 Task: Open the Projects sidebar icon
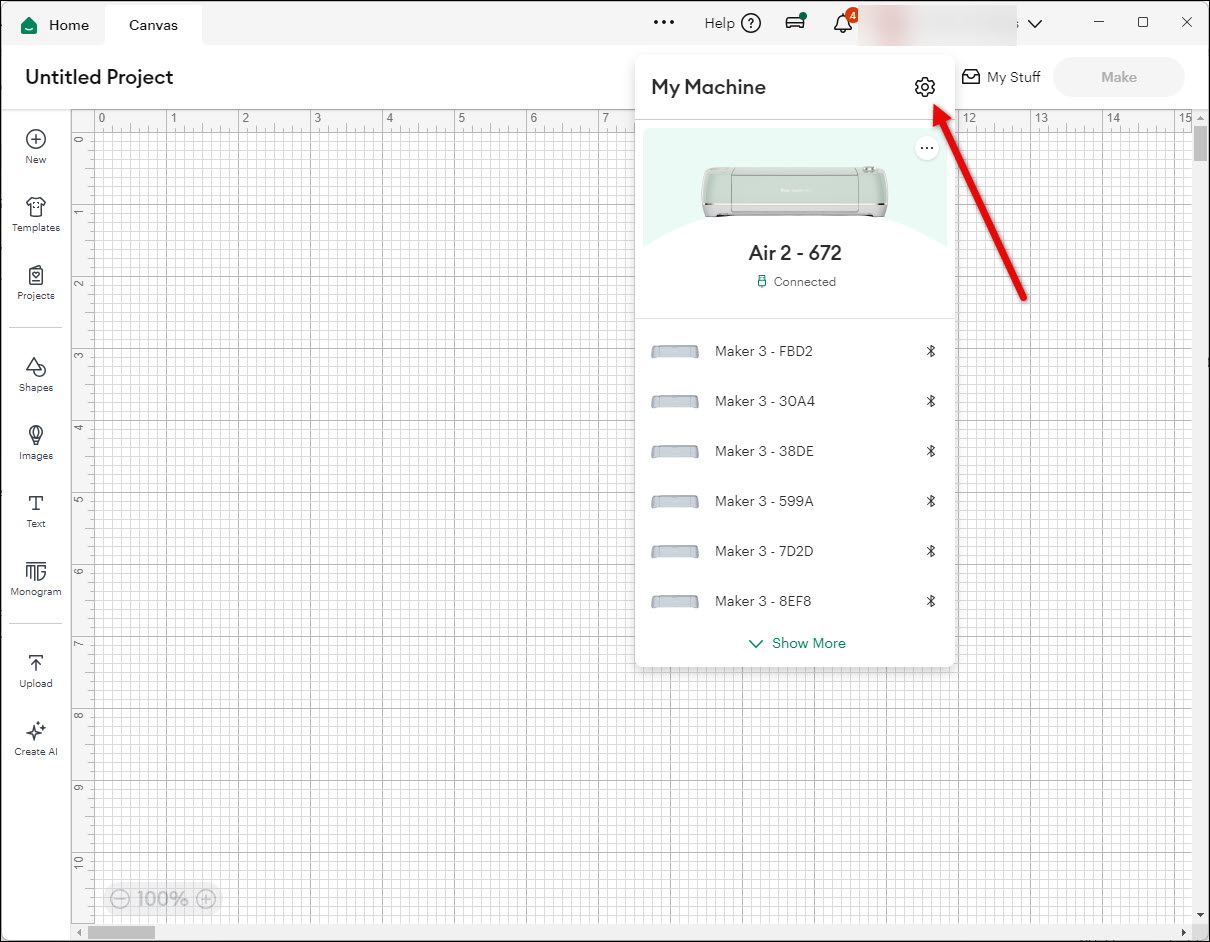click(x=36, y=276)
